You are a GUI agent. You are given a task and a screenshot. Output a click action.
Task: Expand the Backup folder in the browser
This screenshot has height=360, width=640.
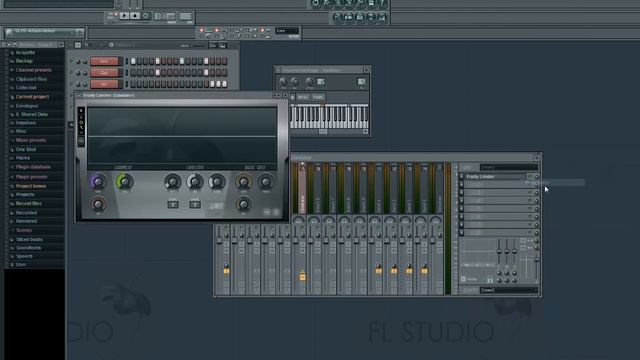[24, 61]
